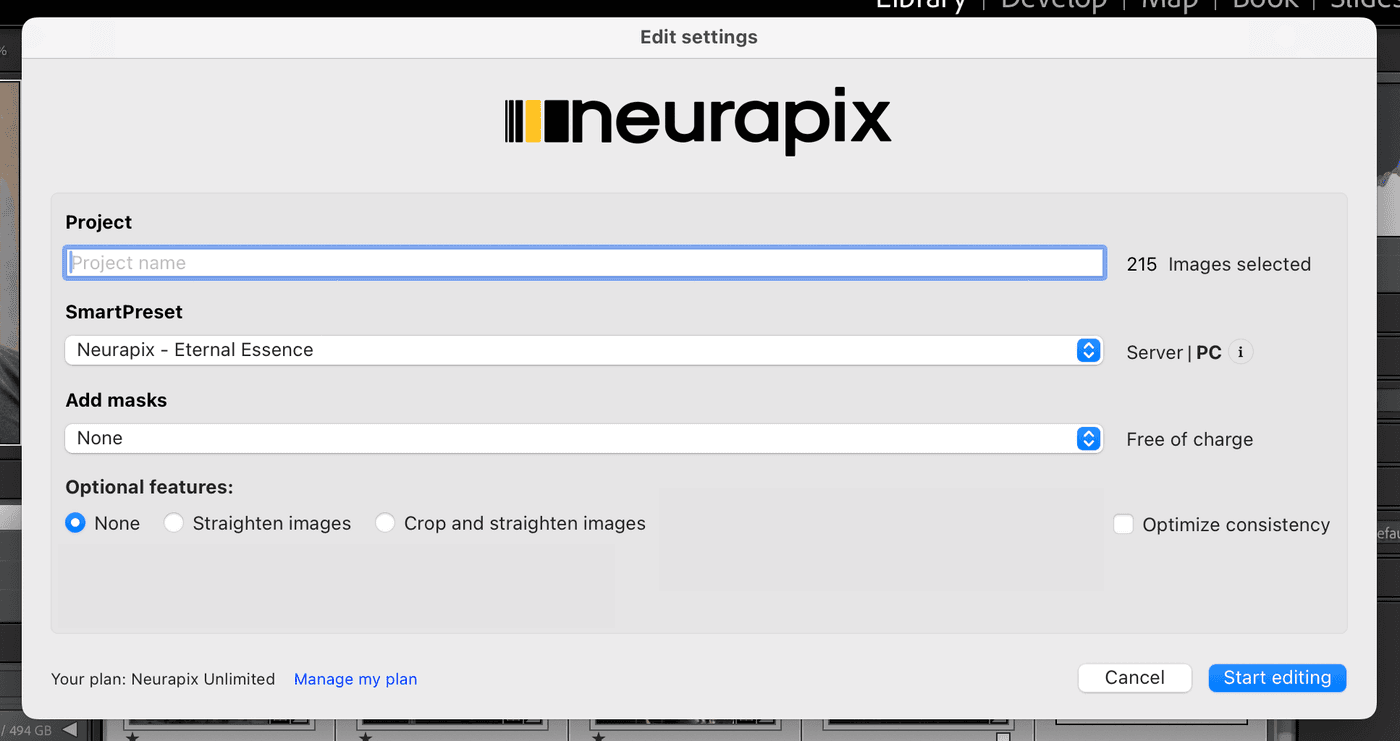This screenshot has width=1400, height=741.
Task: Click Start editing button
Action: (x=1277, y=678)
